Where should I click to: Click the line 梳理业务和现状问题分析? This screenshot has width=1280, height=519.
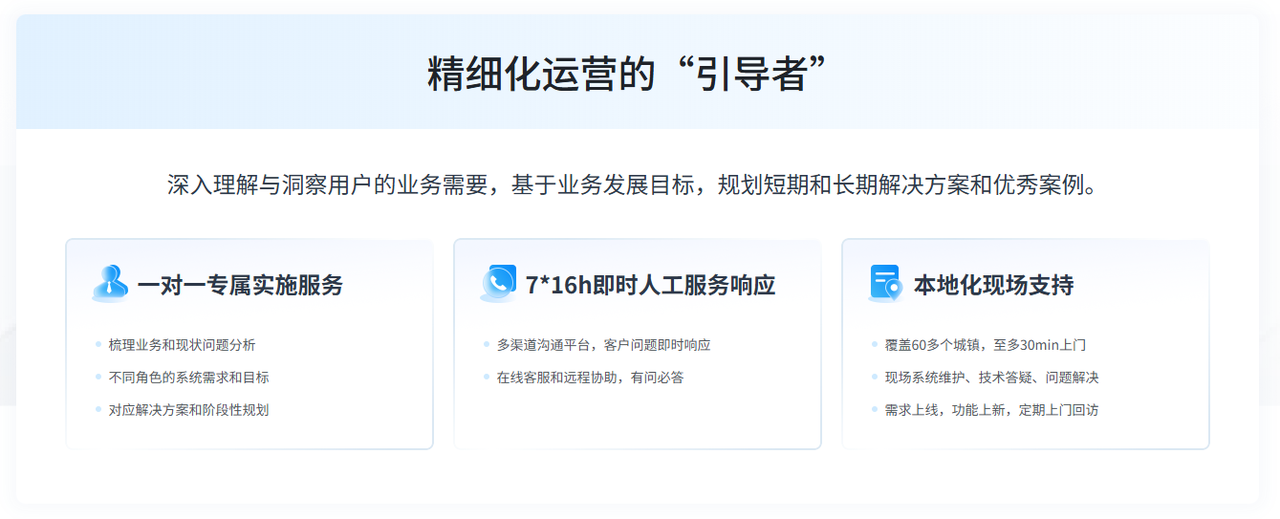[182, 345]
